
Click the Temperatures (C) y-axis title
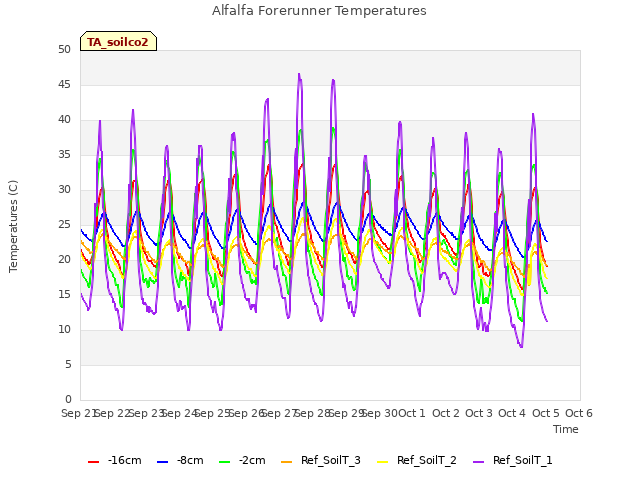[13, 226]
